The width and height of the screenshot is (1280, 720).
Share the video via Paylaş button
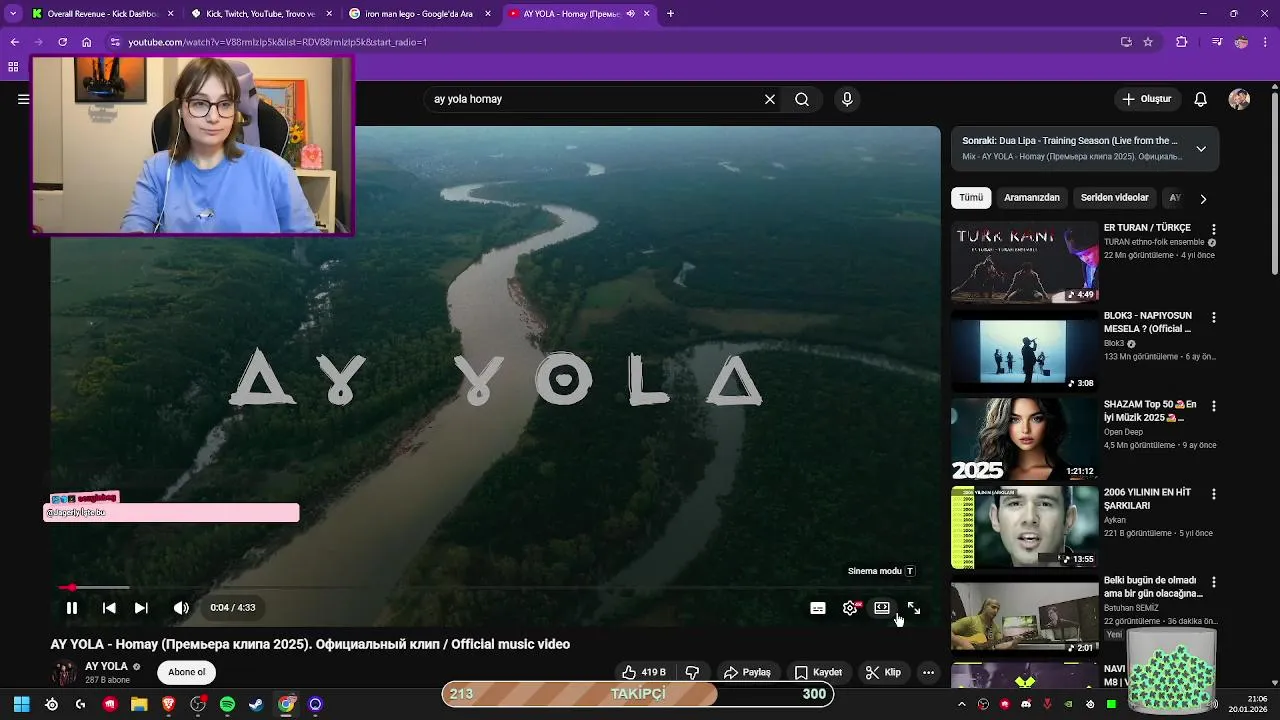coord(747,672)
